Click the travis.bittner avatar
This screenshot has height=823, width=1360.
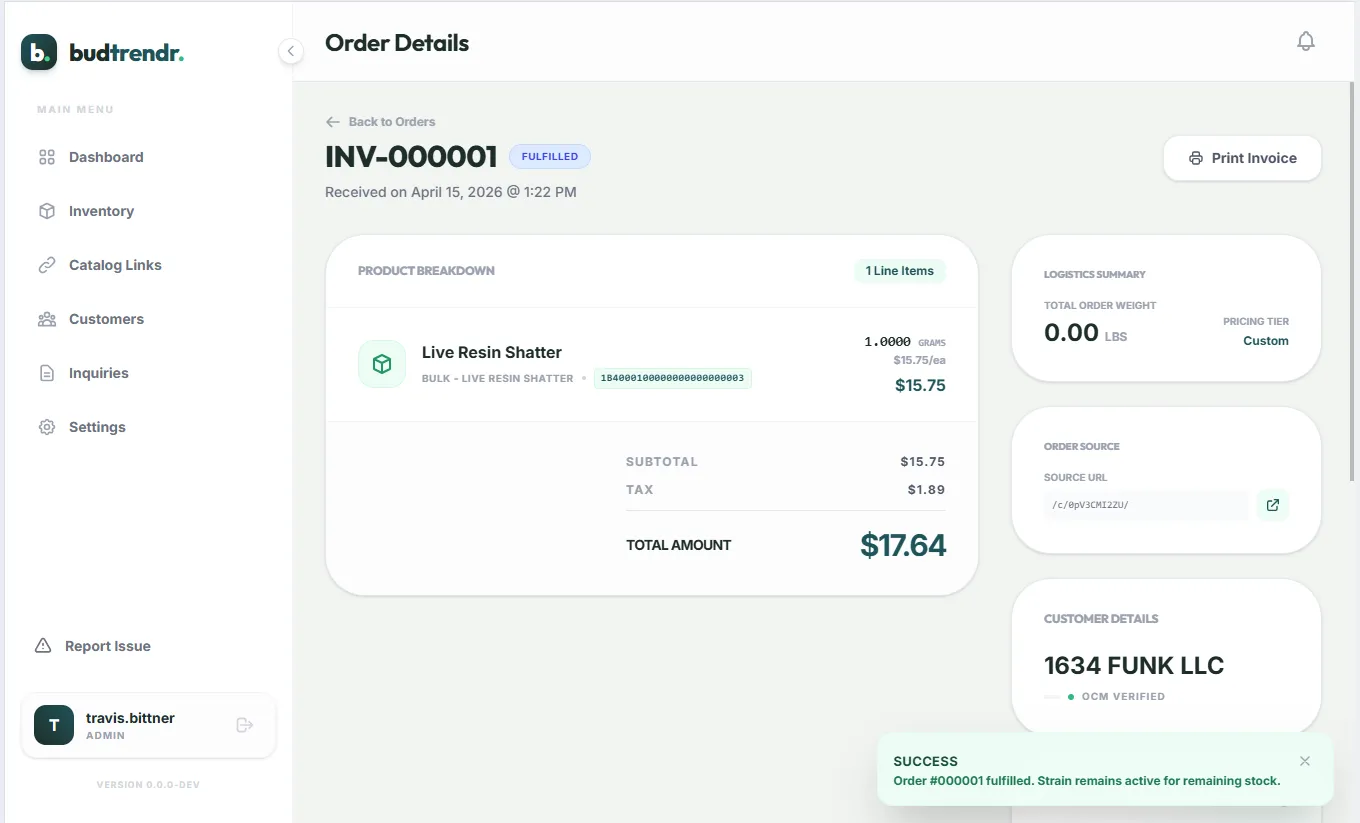(54, 725)
